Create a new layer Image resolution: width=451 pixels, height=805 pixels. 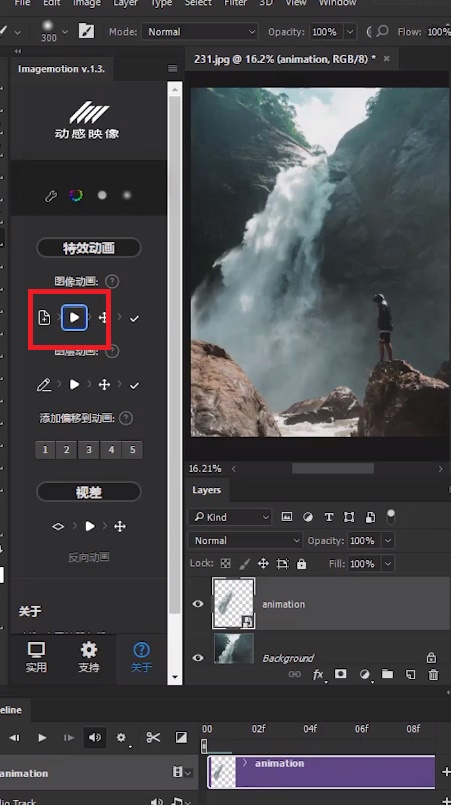coord(410,674)
